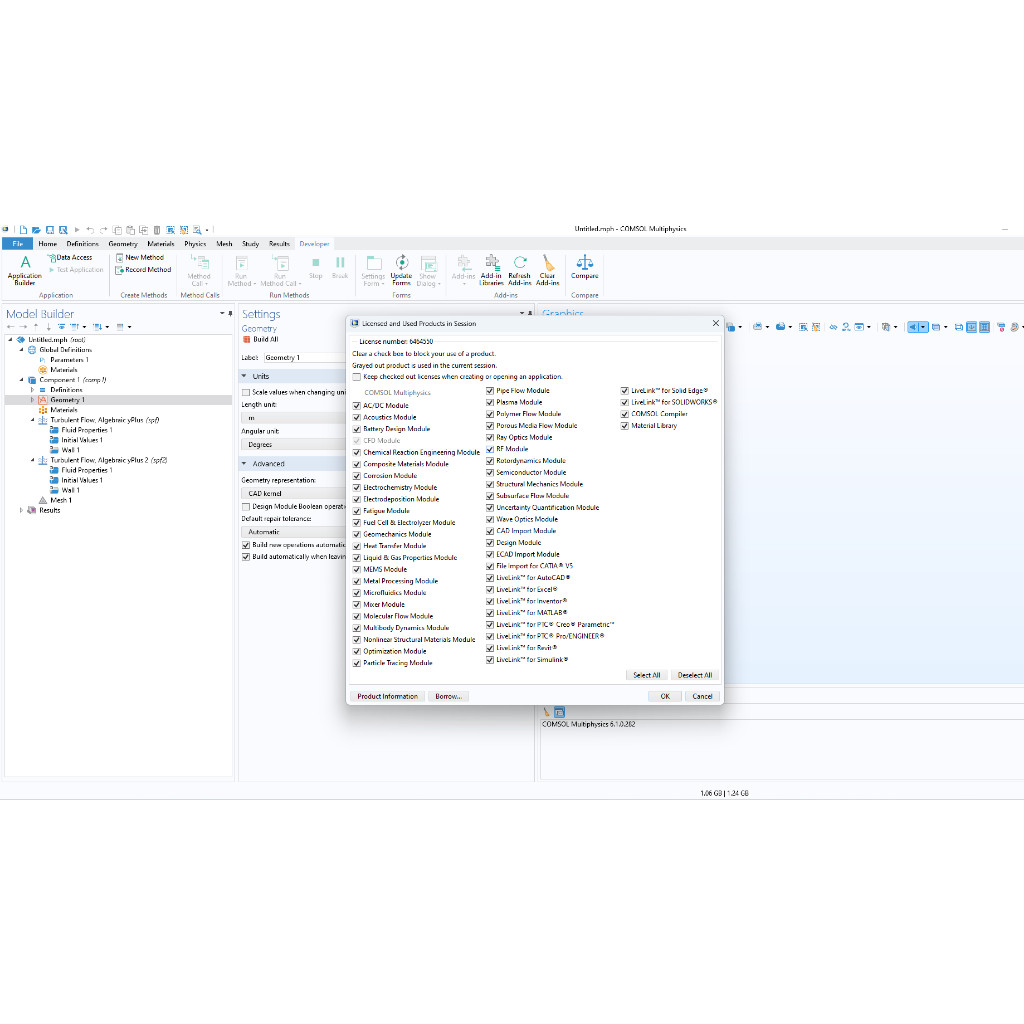Uncheck the Acoustics Module checkbox
This screenshot has width=1024, height=1024.
coord(357,417)
